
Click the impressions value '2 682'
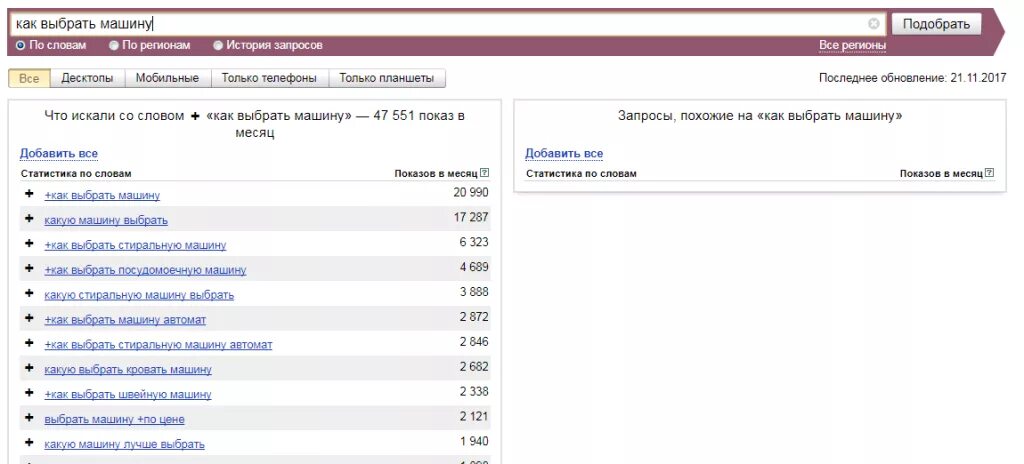tap(474, 366)
